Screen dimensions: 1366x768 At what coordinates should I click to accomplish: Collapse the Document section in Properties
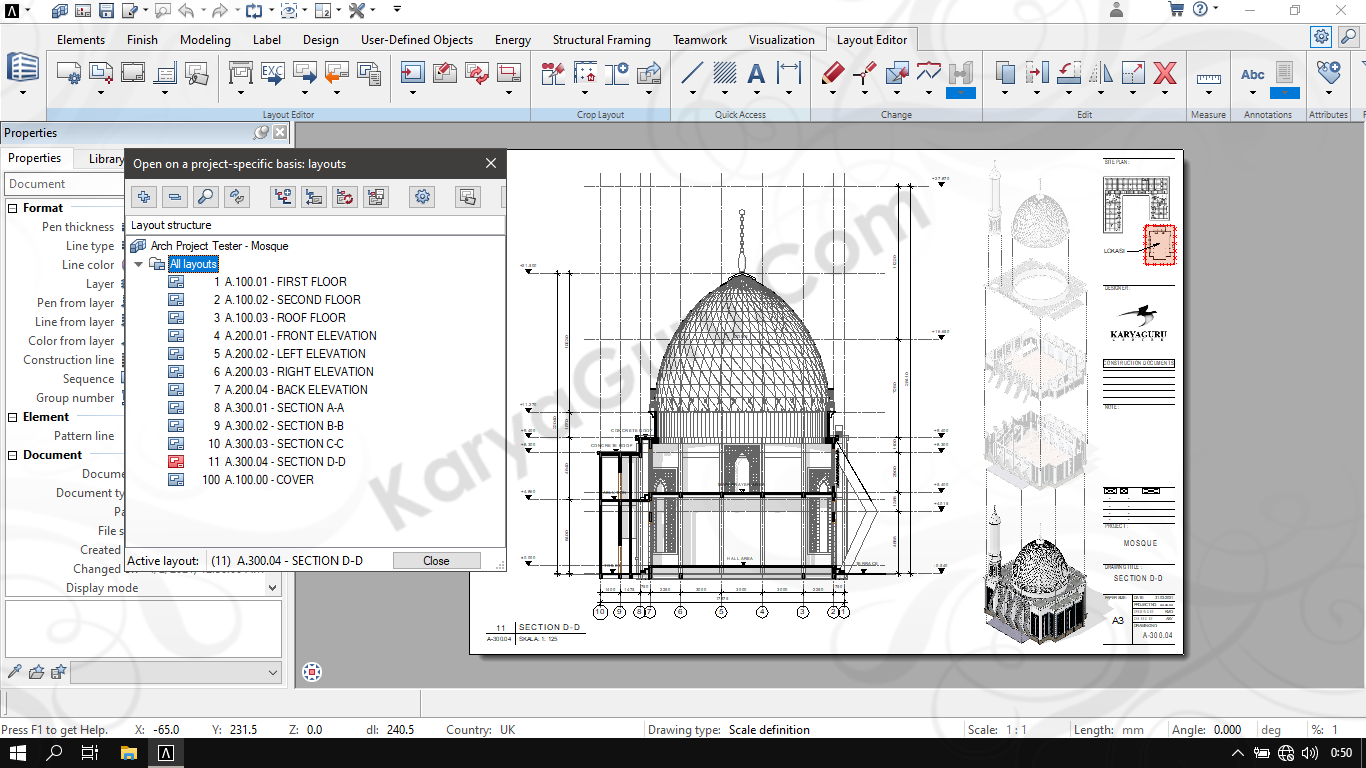click(13, 455)
